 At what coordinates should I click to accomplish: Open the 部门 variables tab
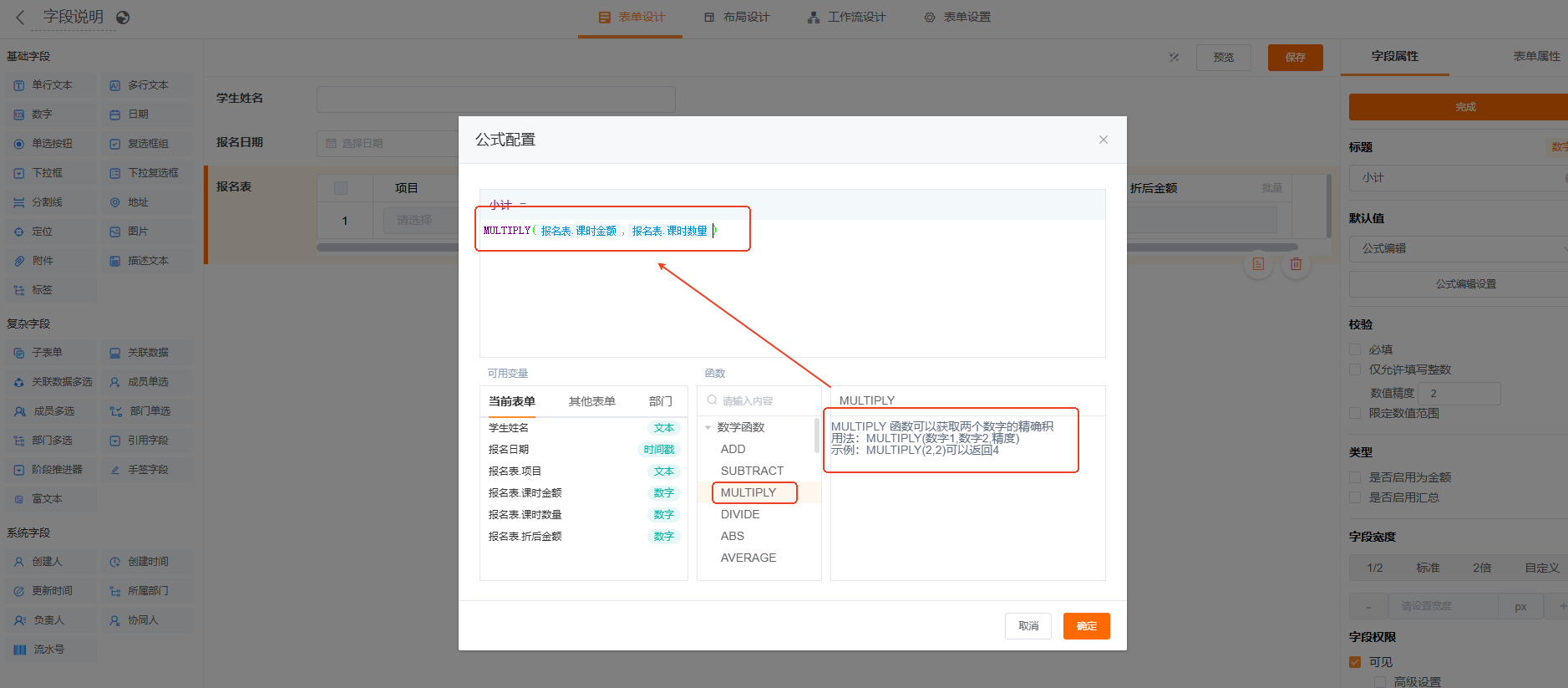tap(660, 401)
